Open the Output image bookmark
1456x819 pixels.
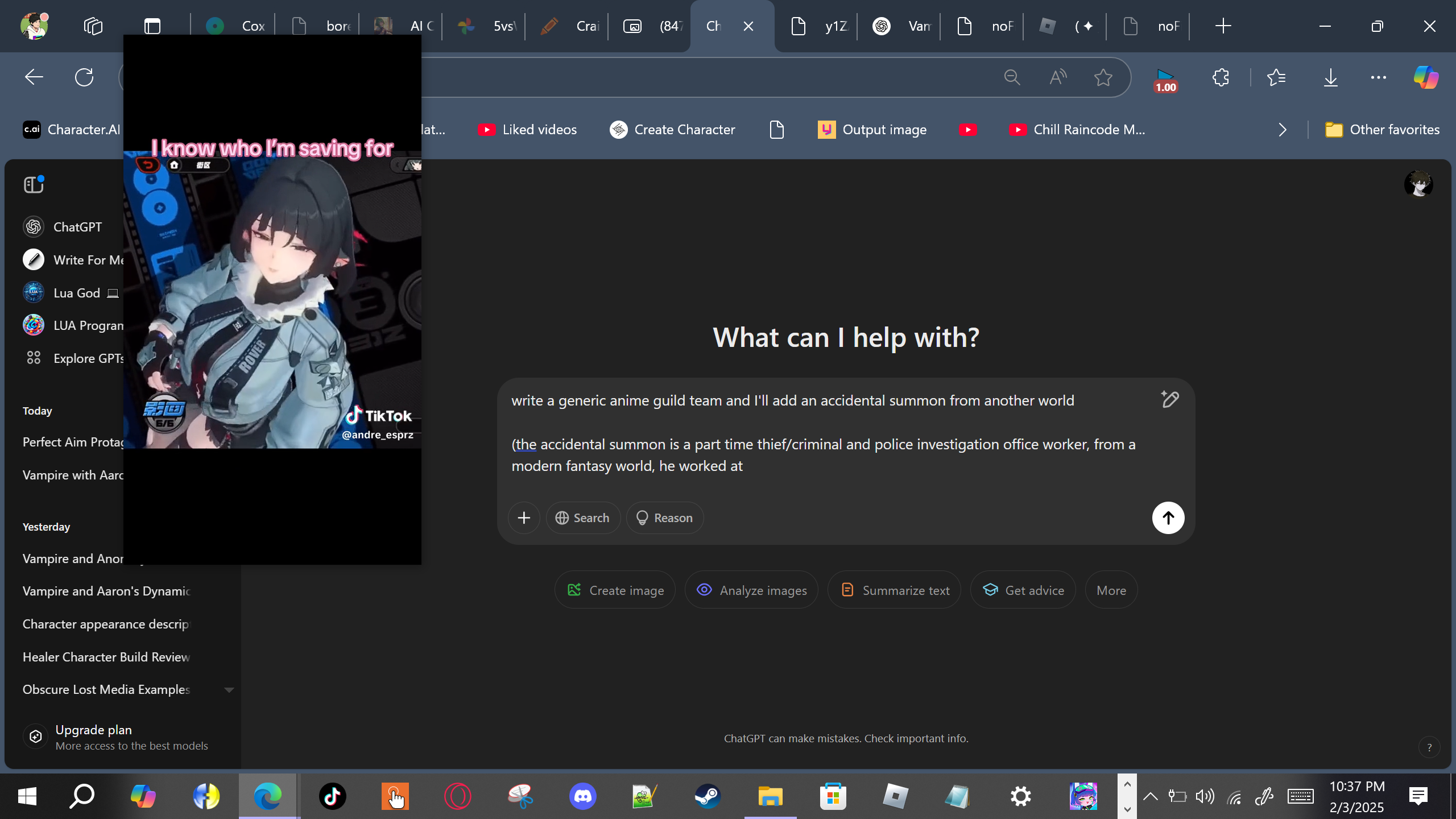[872, 130]
